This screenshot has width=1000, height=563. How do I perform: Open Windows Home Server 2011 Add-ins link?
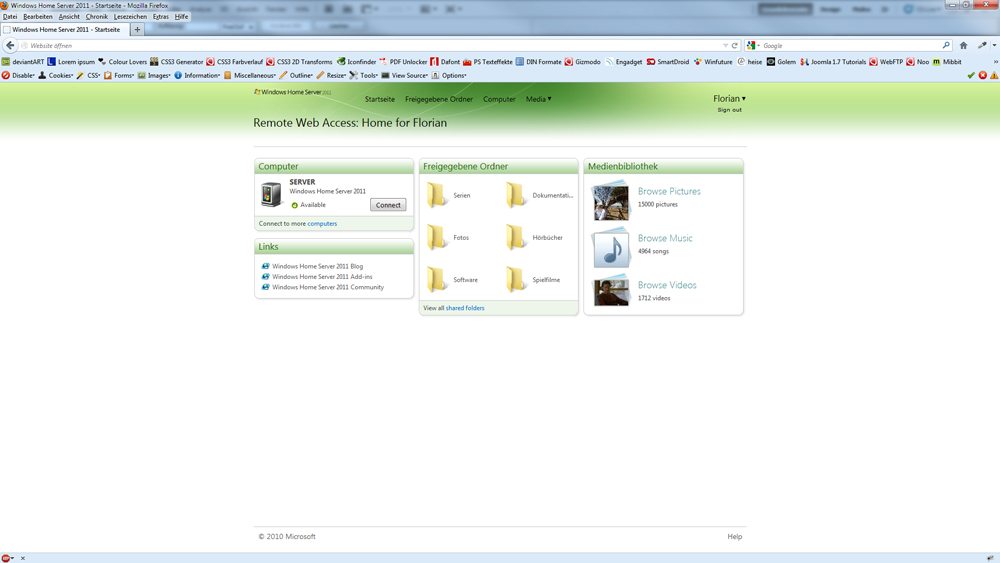coord(322,277)
